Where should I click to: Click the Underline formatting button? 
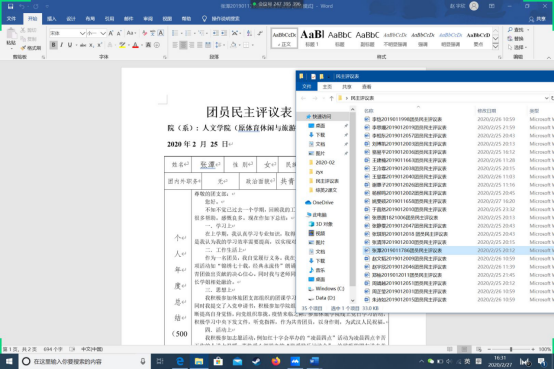pyautogui.click(x=70, y=45)
